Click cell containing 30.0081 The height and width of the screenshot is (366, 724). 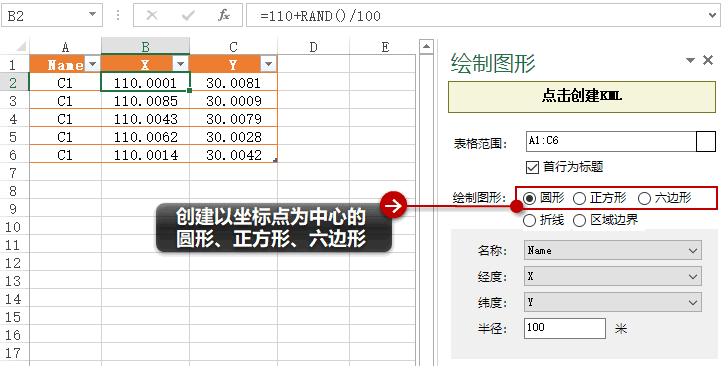point(233,83)
